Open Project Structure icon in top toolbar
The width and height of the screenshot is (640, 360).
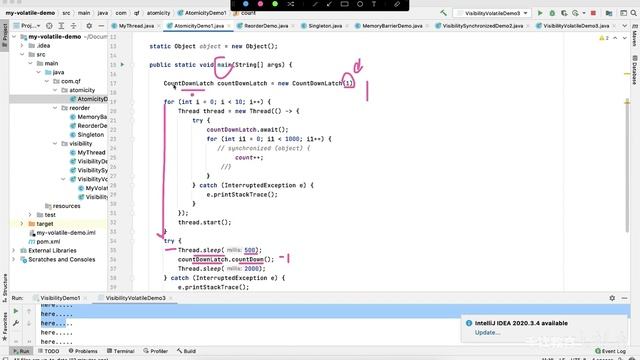(x=609, y=13)
